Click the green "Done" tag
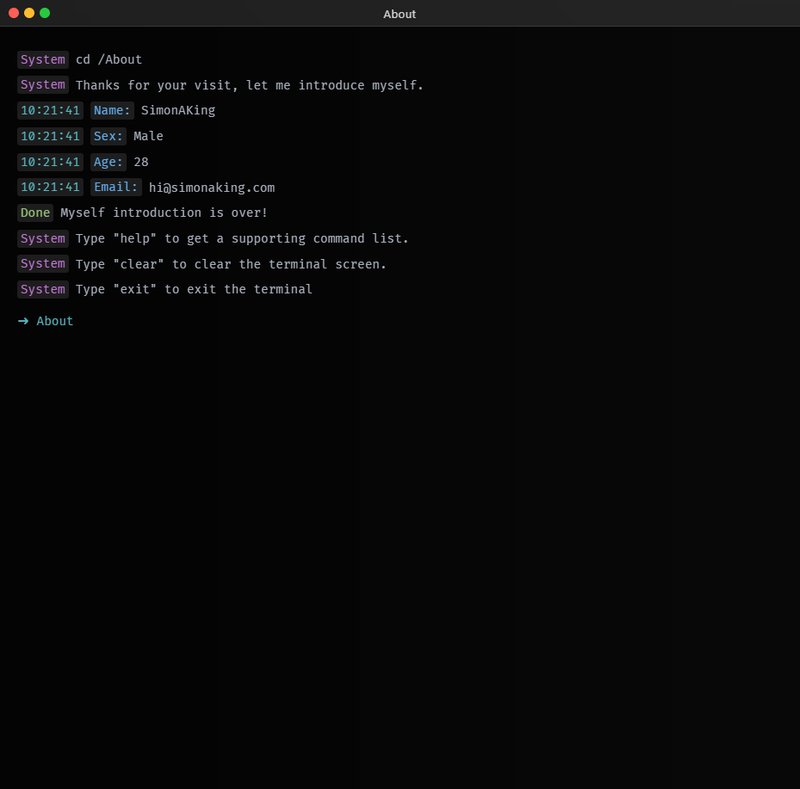The width and height of the screenshot is (800, 789). tap(35, 213)
